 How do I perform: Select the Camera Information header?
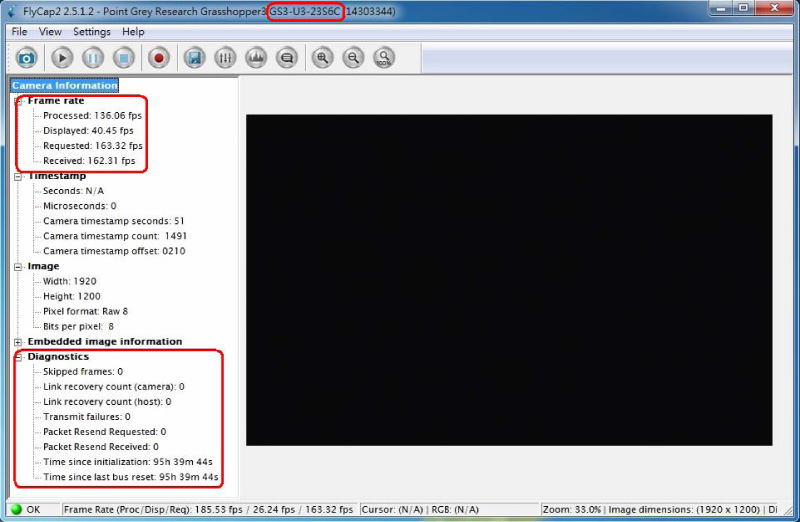click(x=65, y=86)
